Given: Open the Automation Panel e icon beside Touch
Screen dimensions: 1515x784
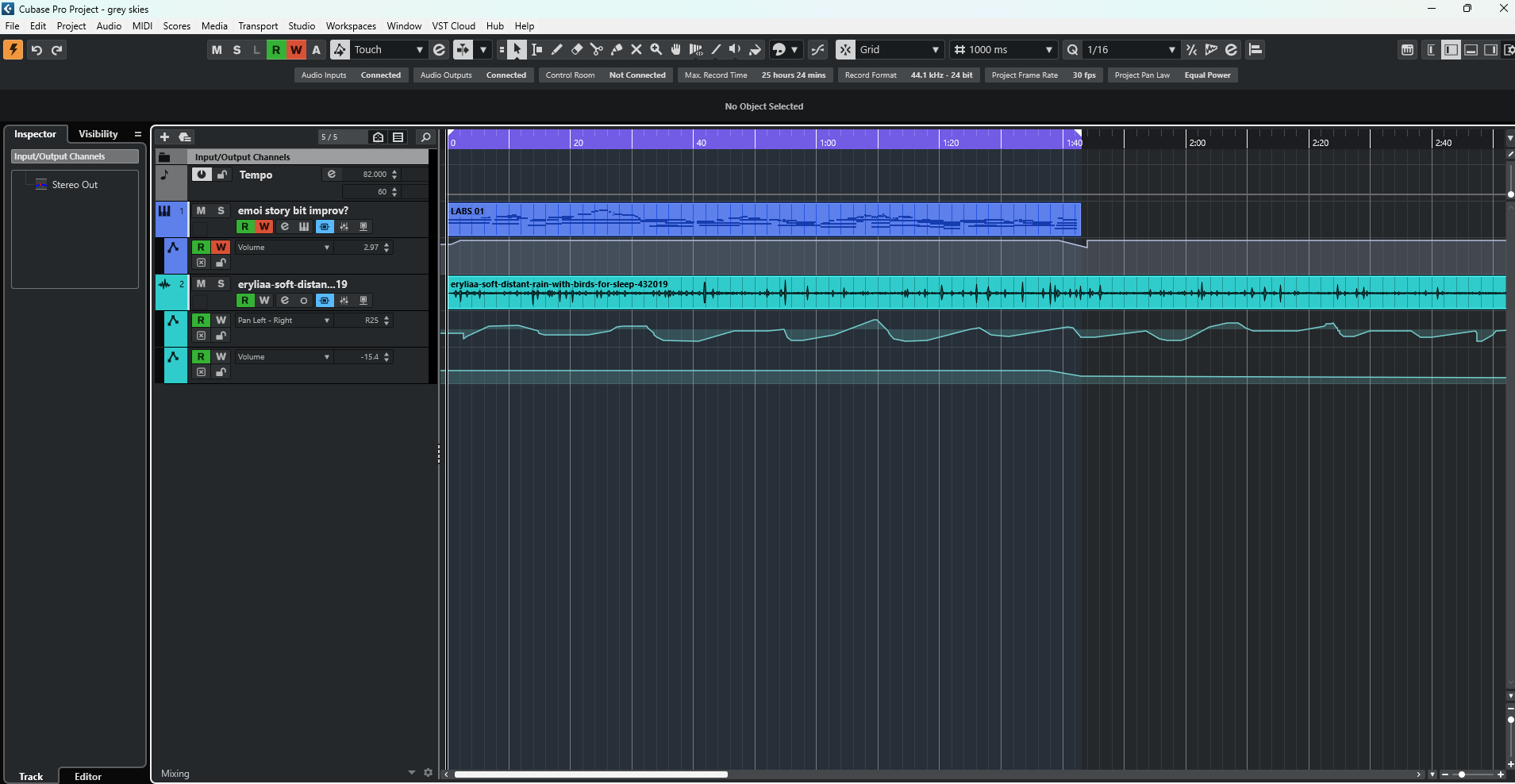Looking at the screenshot, I should tap(440, 49).
